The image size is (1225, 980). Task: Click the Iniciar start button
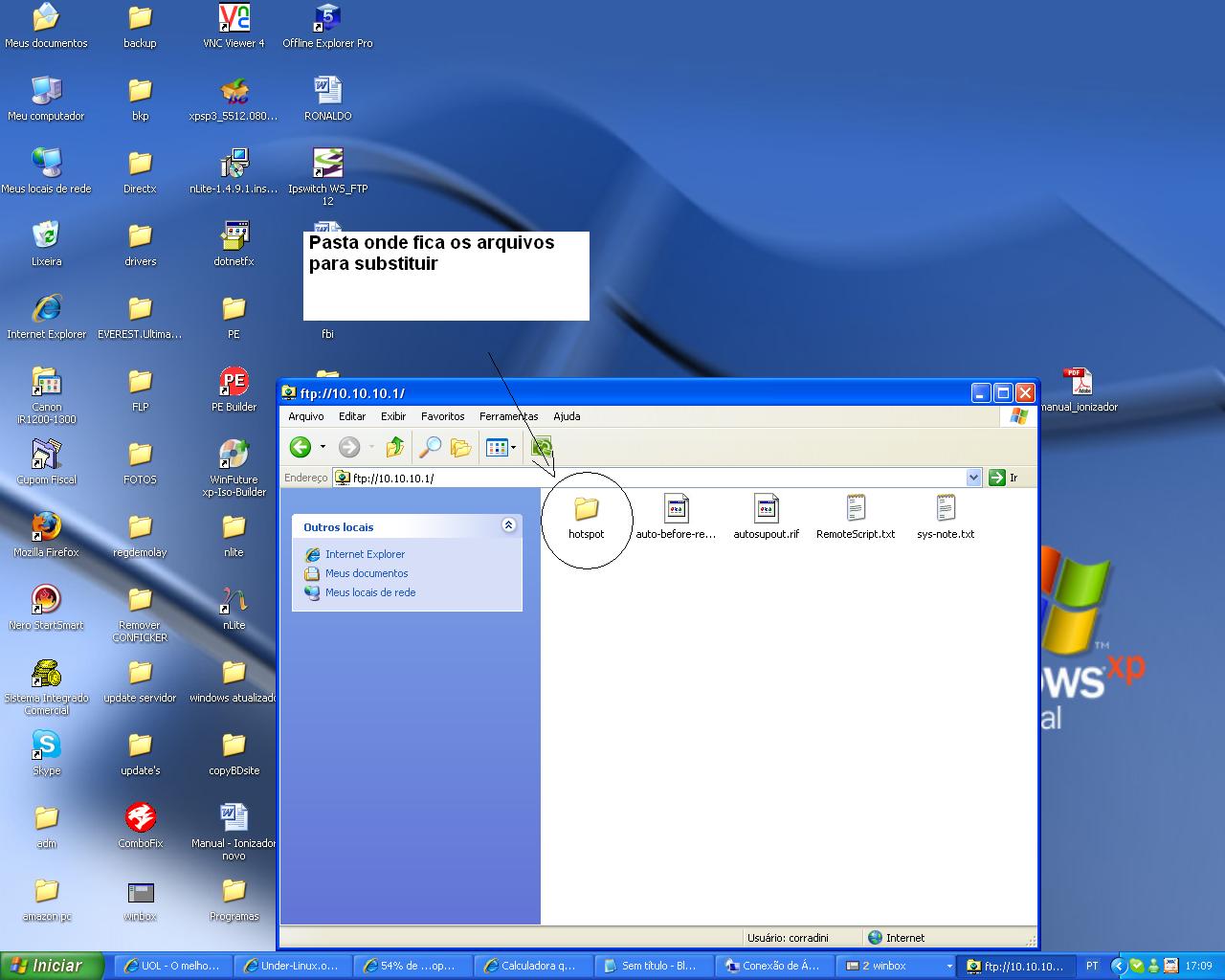click(52, 966)
